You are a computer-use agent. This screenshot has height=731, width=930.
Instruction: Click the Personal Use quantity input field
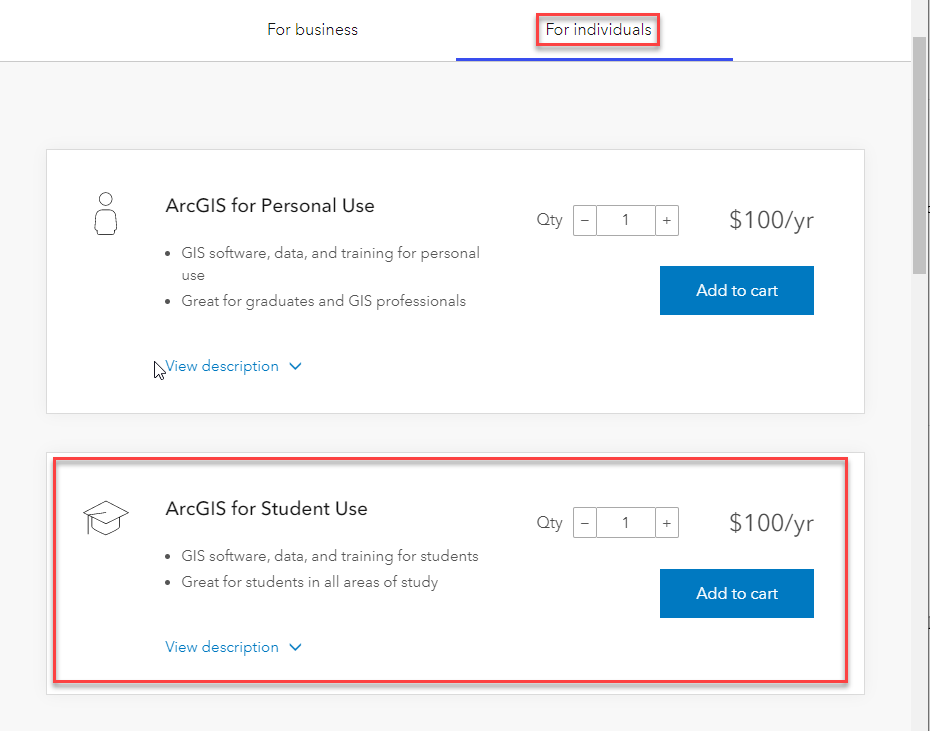click(x=626, y=220)
